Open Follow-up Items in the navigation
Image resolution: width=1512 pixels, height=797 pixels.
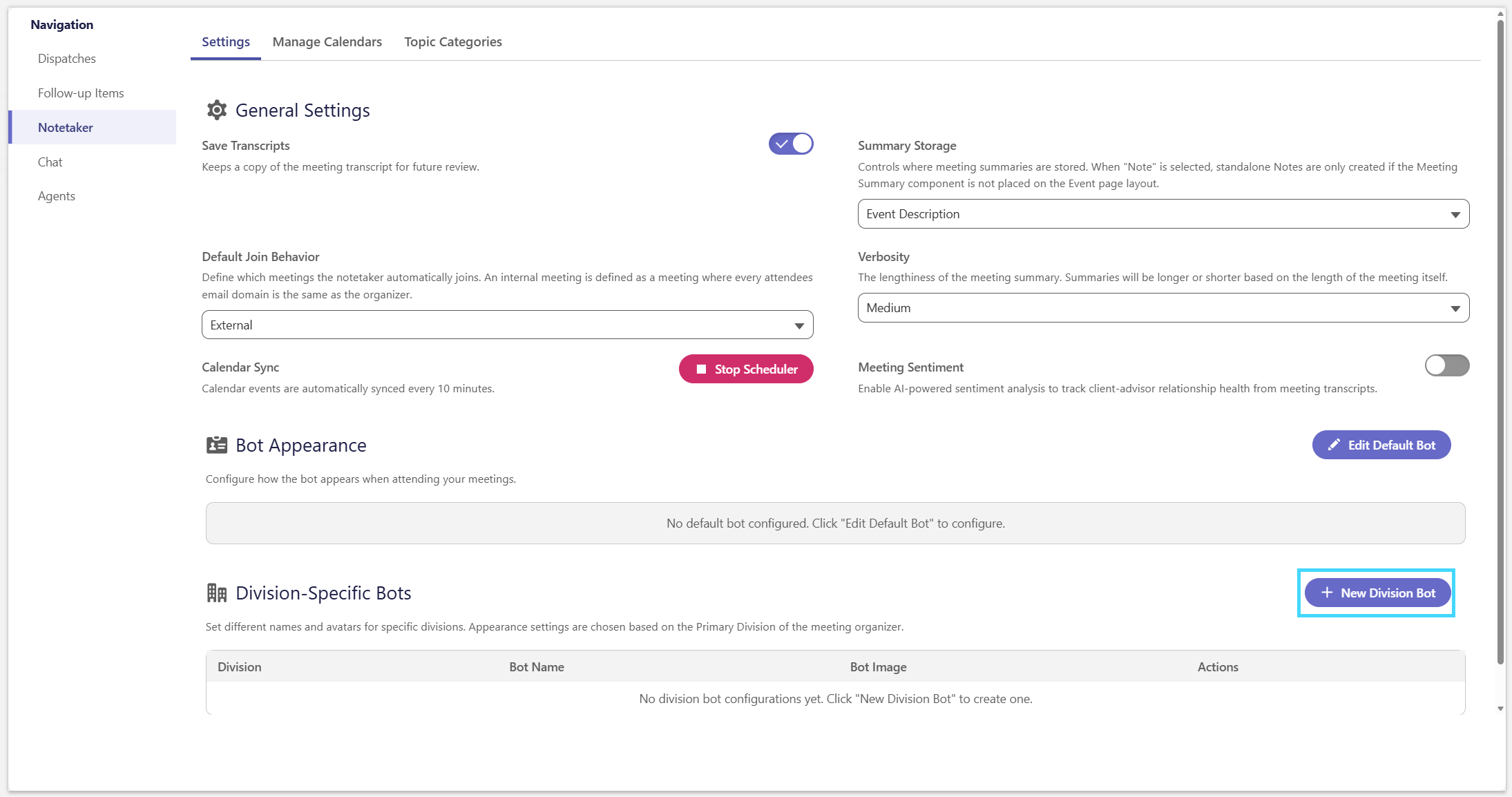tap(93, 93)
